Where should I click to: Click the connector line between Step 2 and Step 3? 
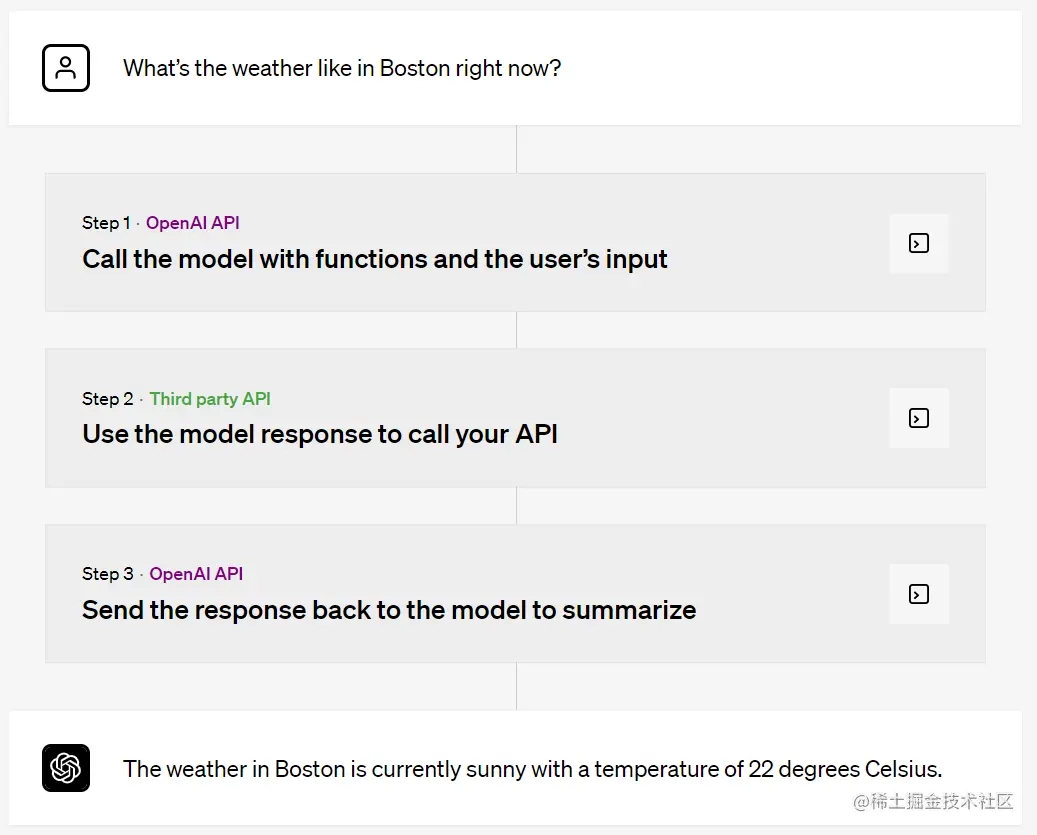coord(517,506)
